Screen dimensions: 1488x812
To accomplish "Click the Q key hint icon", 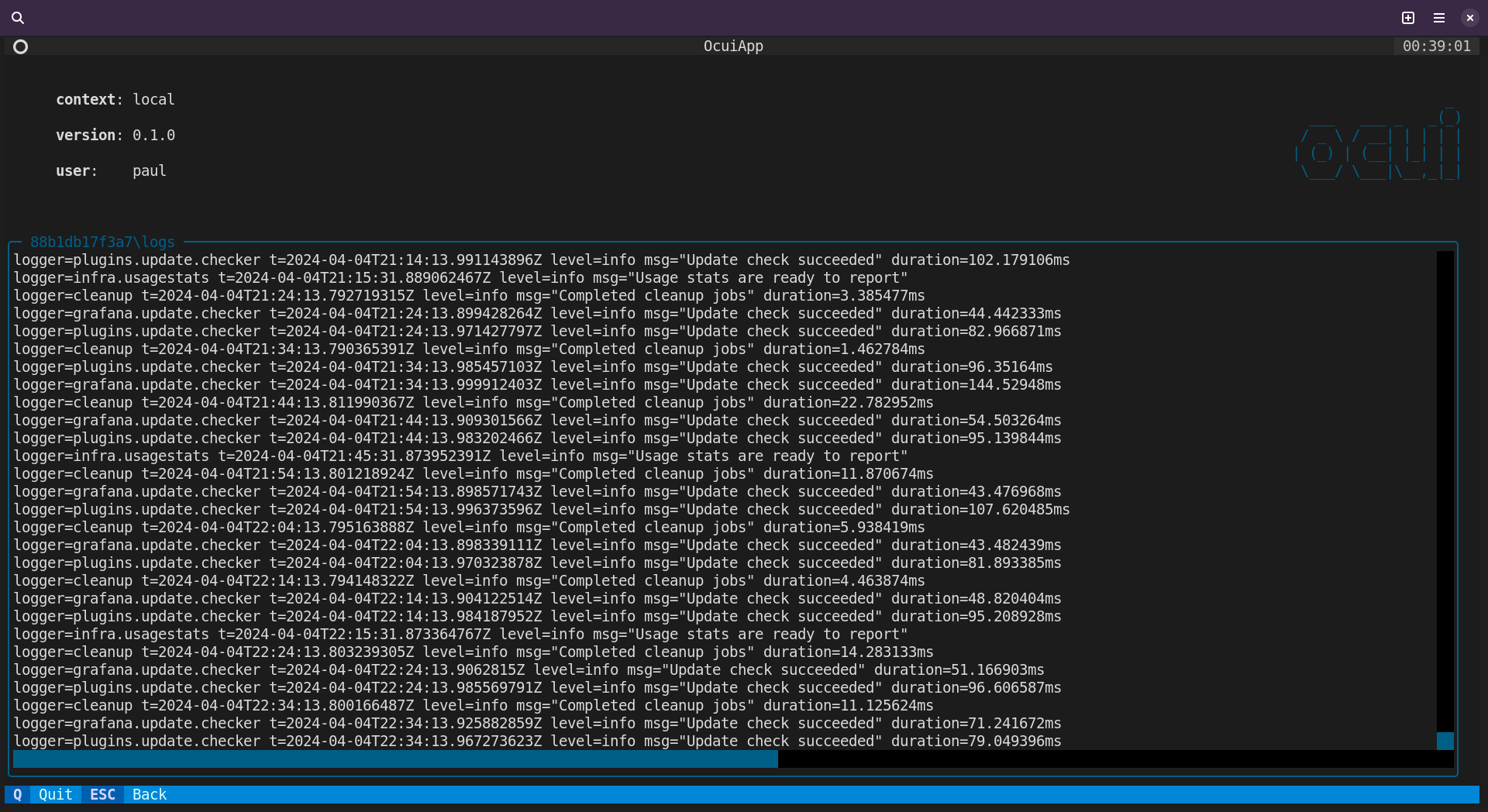I will 19,794.
